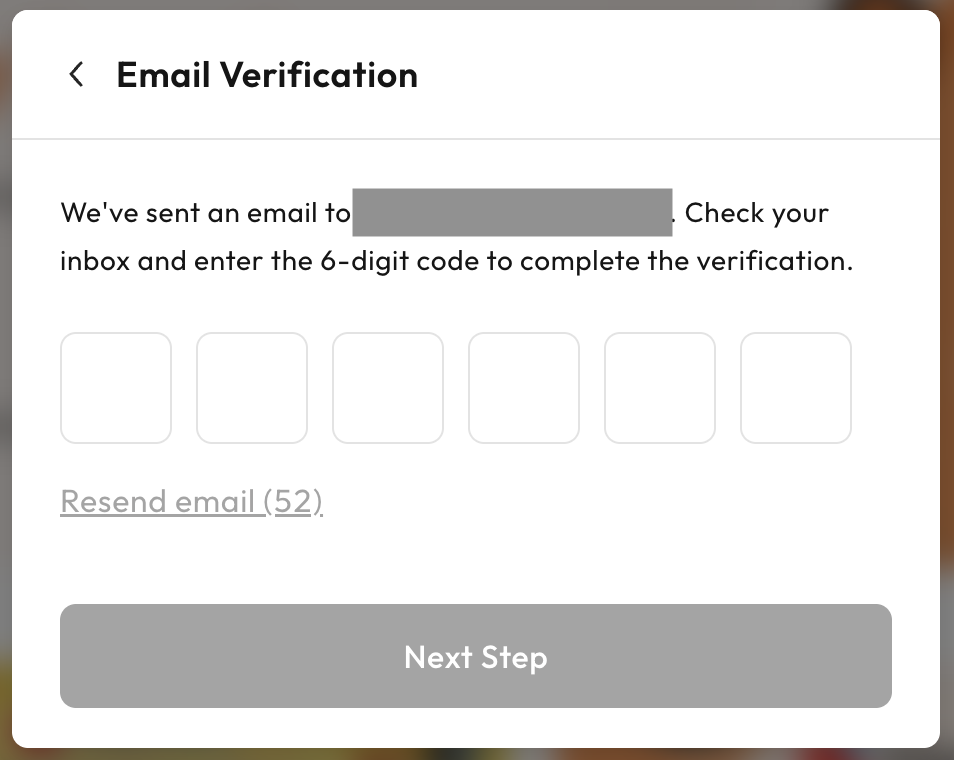Click the sixth digit code box

(796, 388)
